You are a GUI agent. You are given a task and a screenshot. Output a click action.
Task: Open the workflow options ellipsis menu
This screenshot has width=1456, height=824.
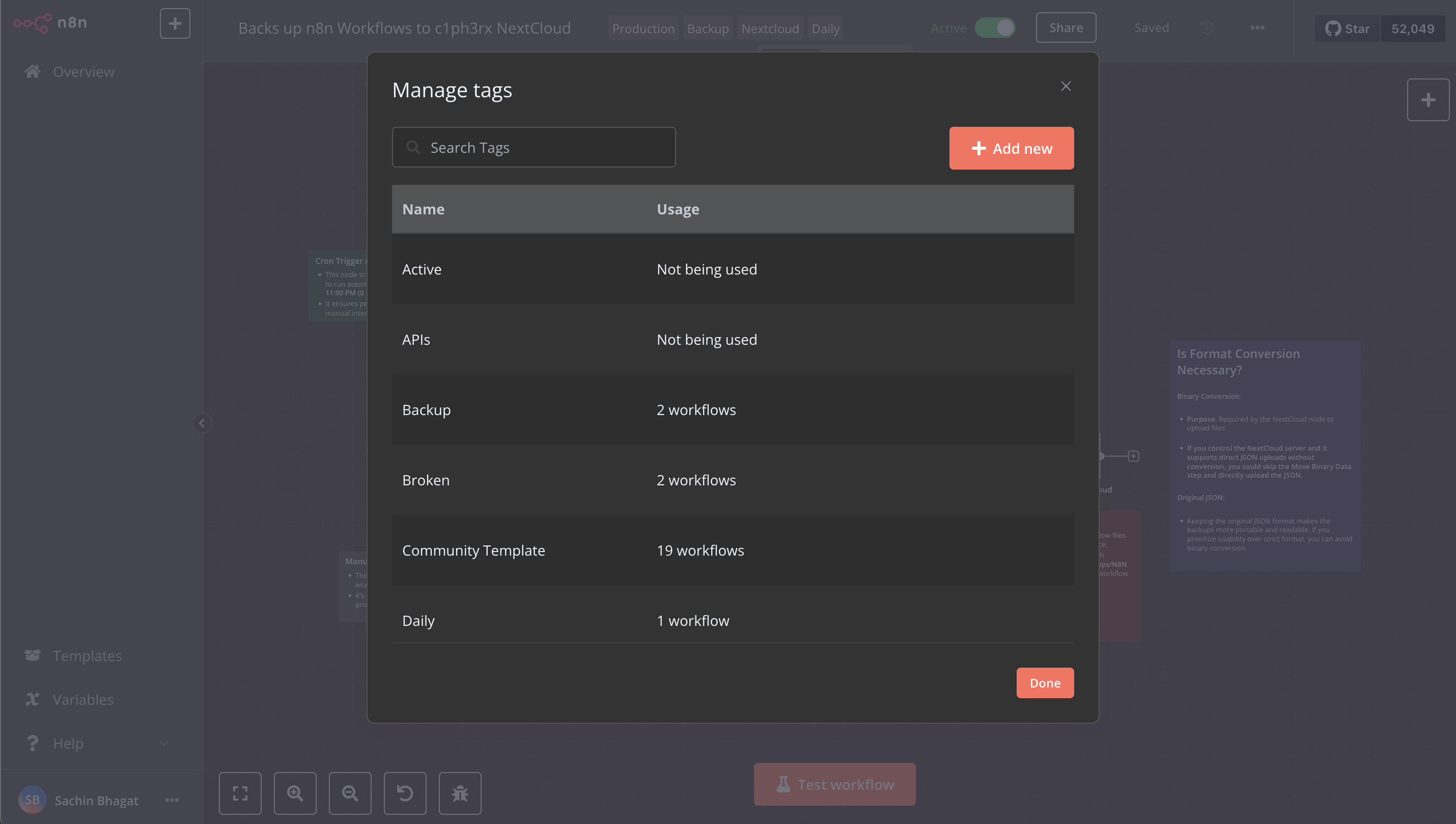coord(1257,28)
